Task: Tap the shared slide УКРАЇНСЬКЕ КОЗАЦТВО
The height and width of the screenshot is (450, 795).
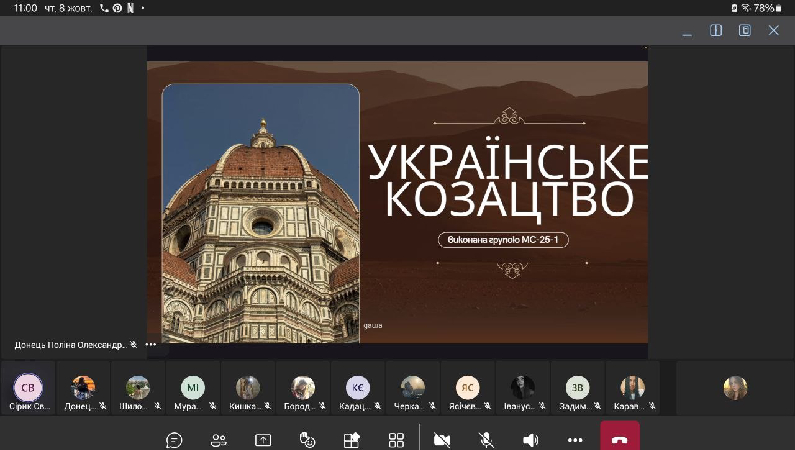Action: (398, 202)
